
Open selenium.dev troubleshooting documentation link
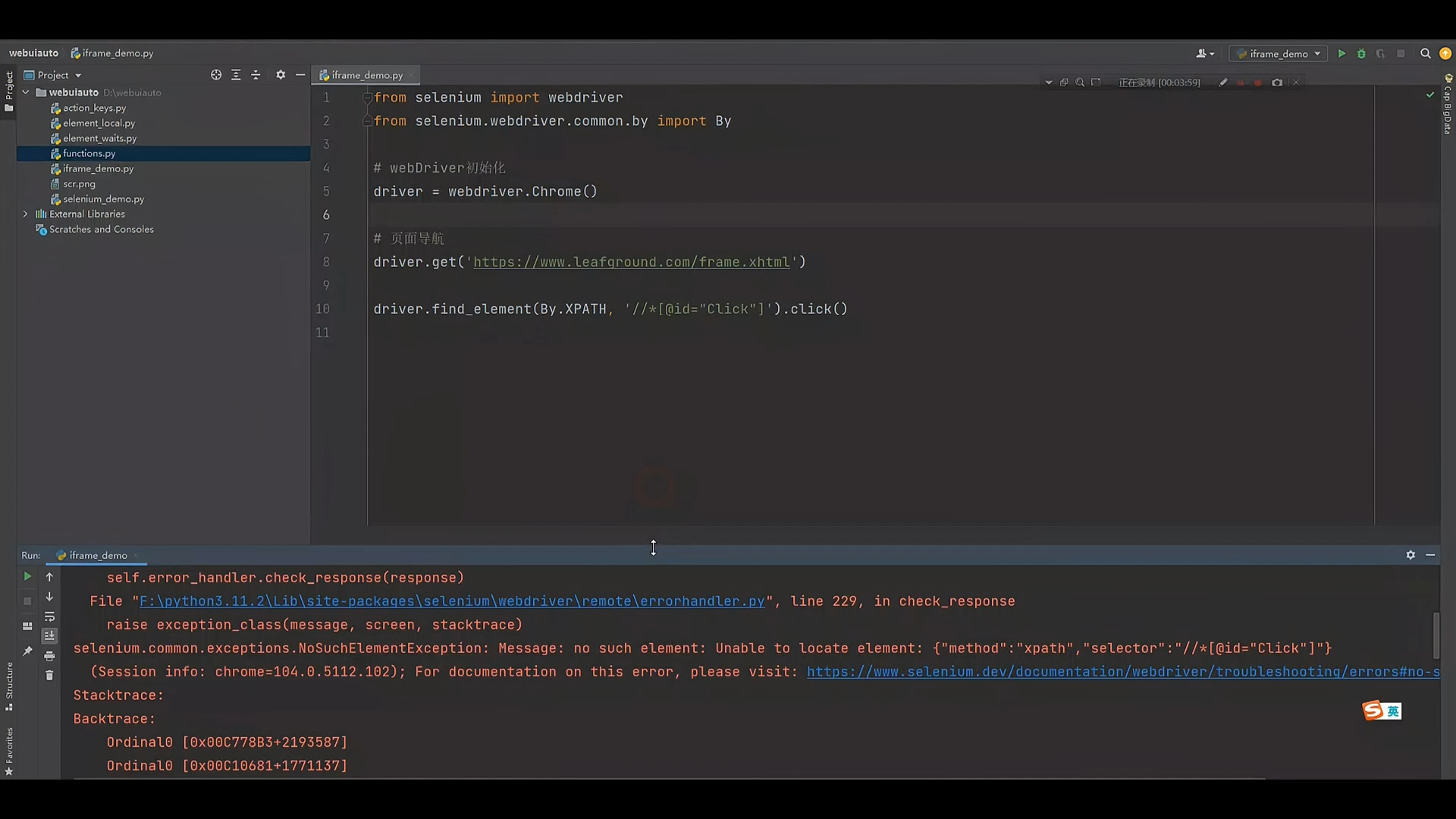[x=1123, y=672]
